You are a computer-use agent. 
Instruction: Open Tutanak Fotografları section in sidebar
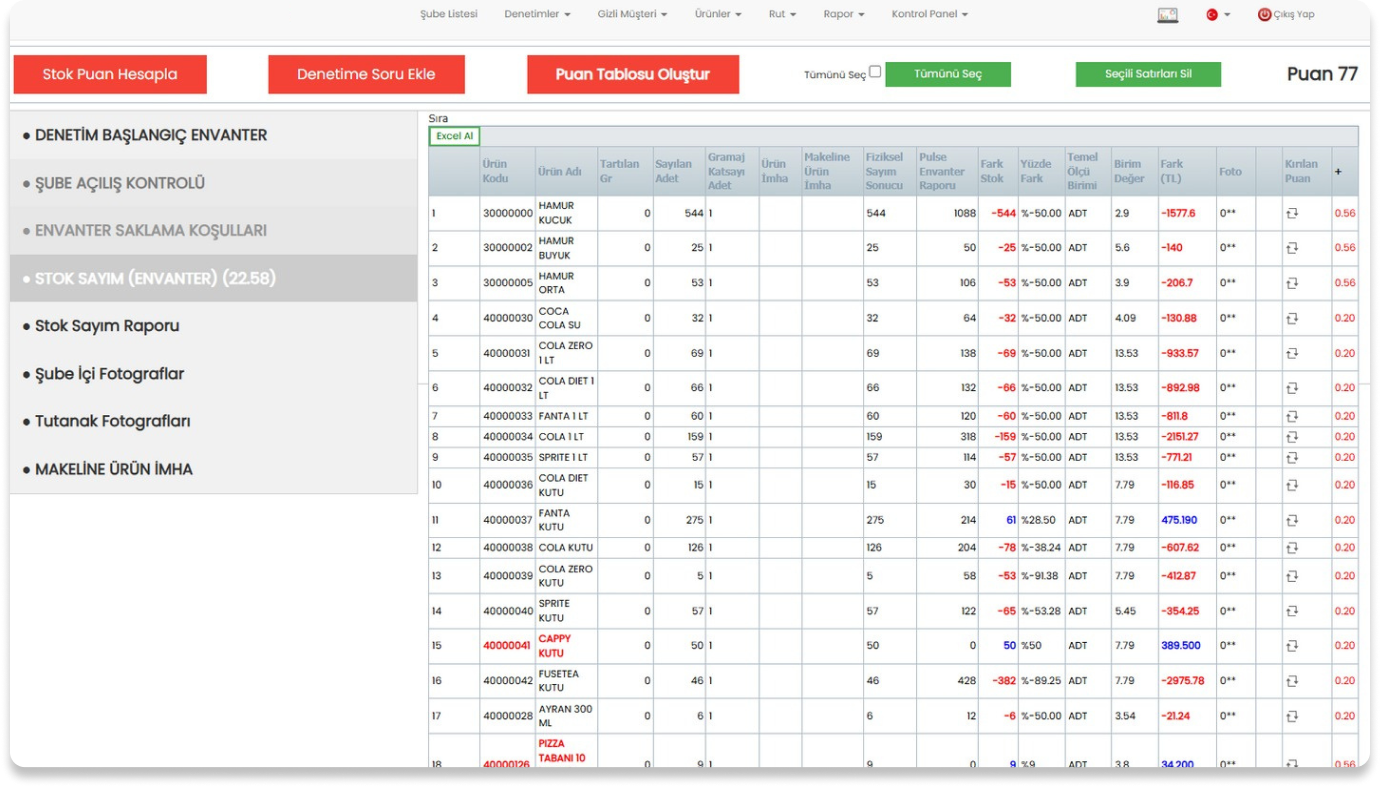[x=112, y=421]
